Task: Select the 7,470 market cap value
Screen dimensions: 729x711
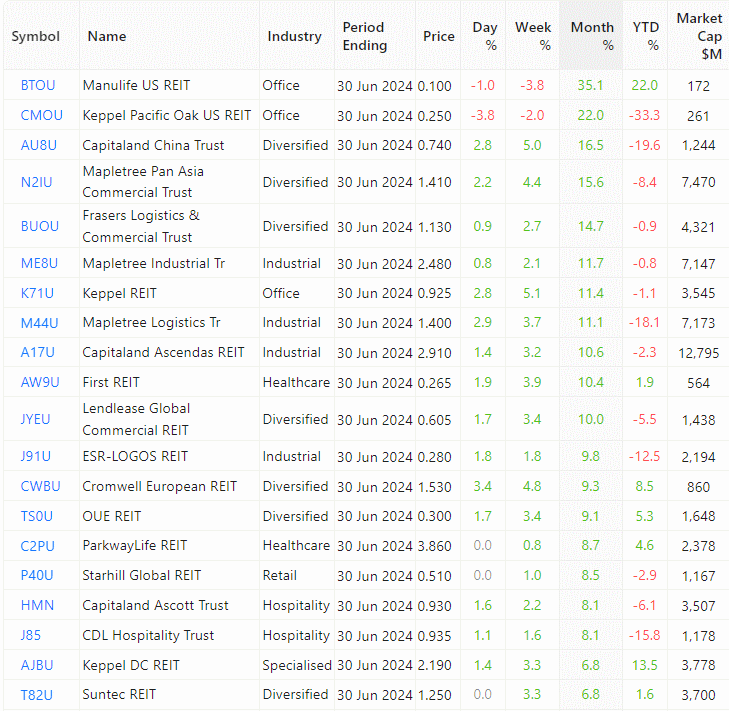Action: click(x=698, y=182)
